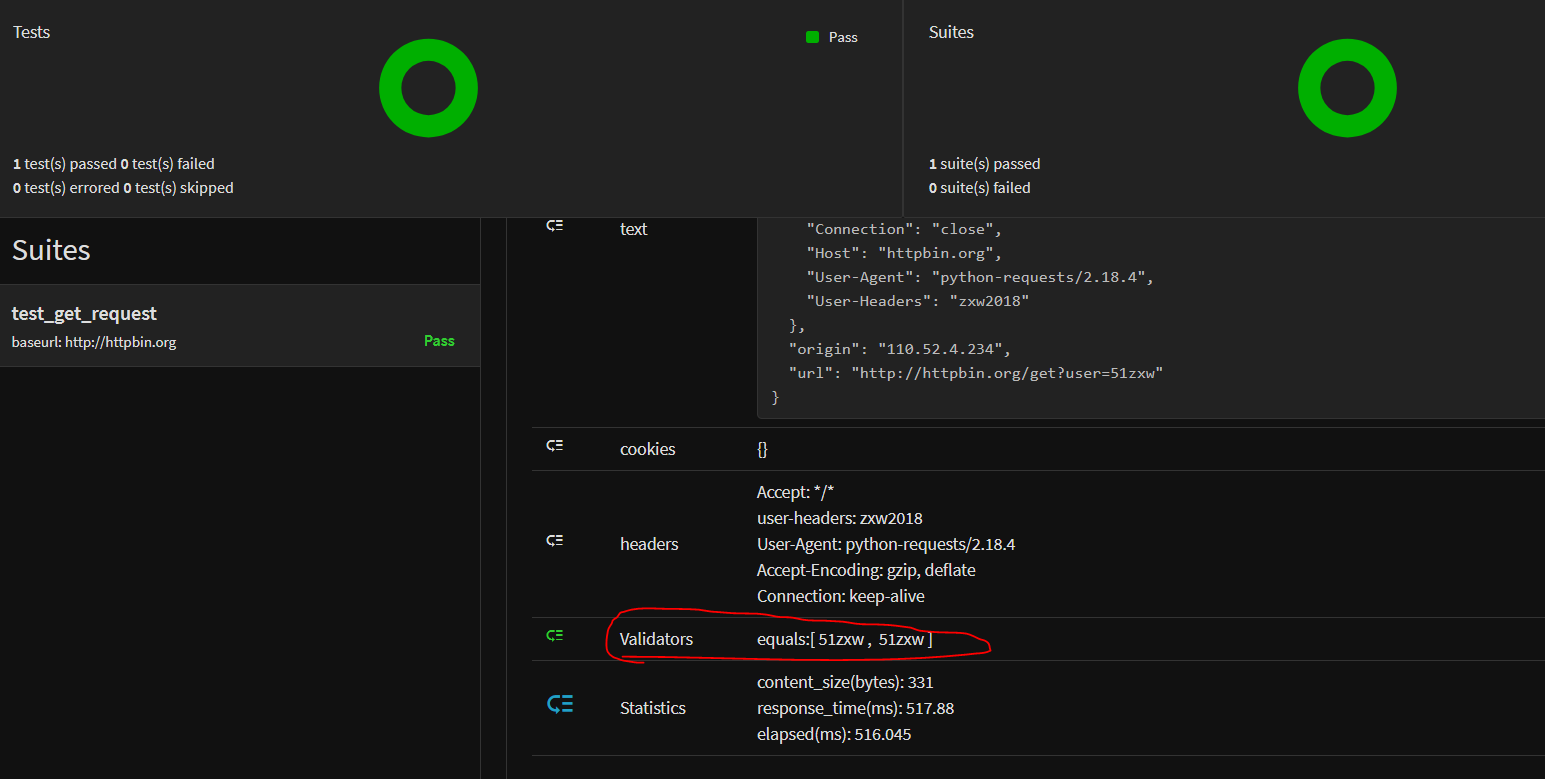The image size is (1545, 779).
Task: Click the Validators row label
Action: tap(656, 639)
